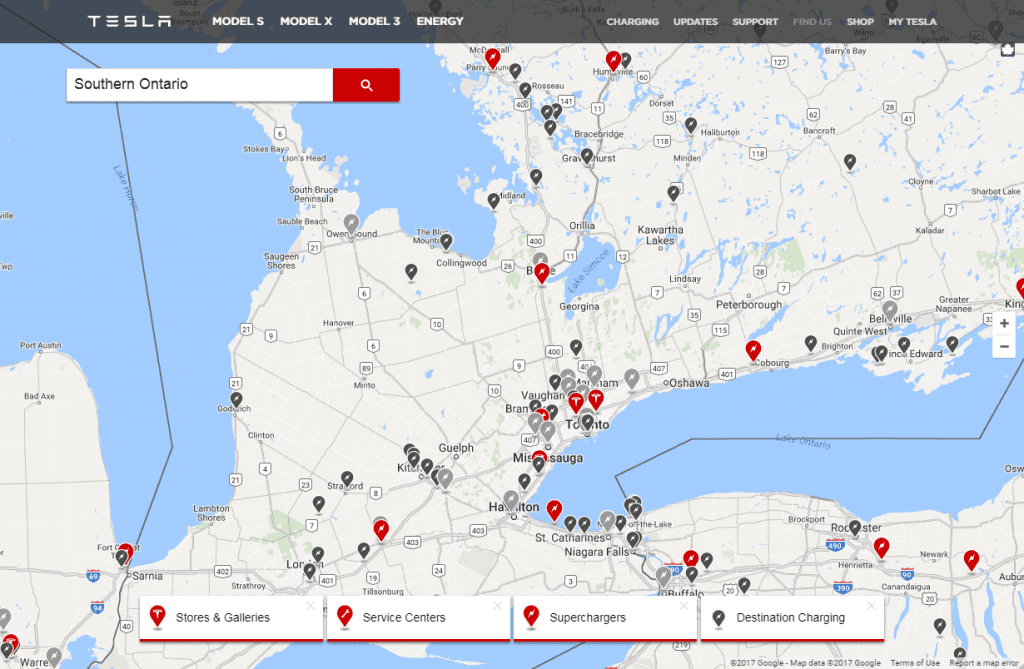Toggle the Superchargers filter

pos(605,617)
